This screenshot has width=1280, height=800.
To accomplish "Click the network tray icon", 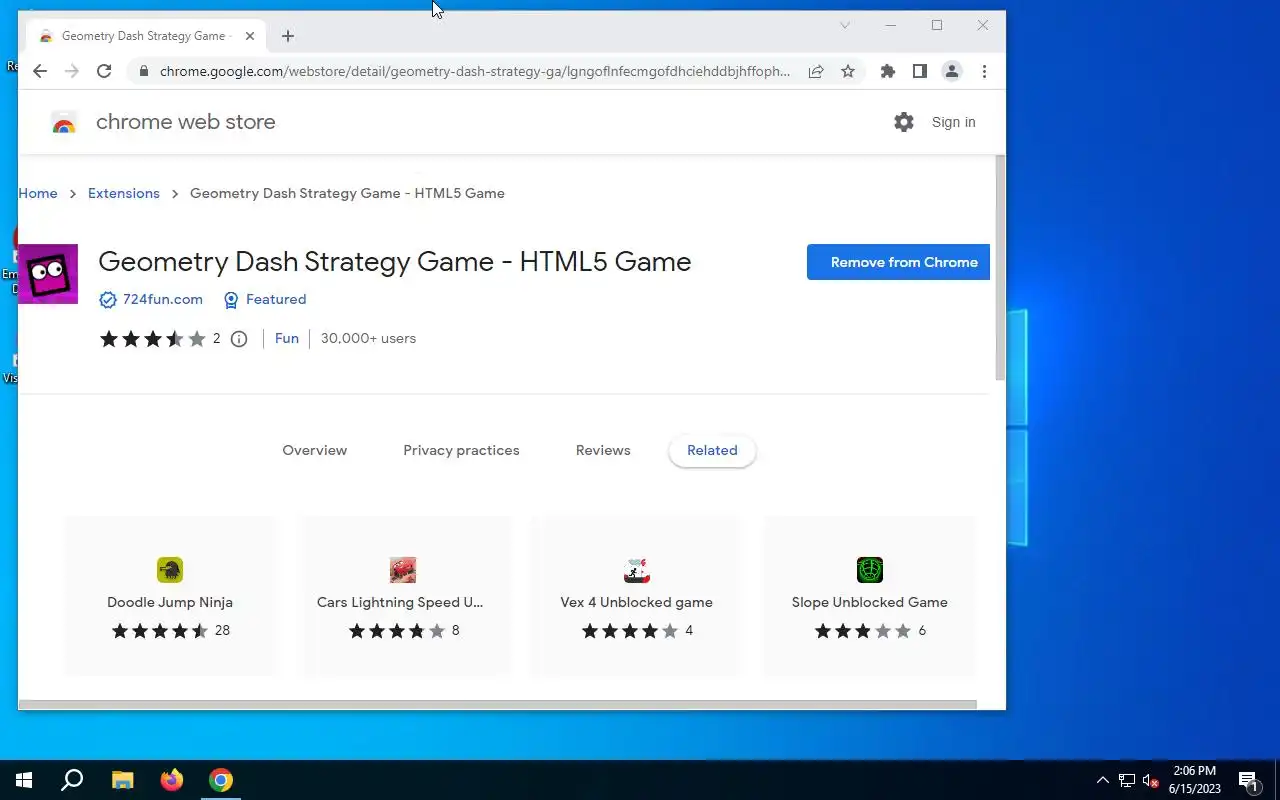I will [1127, 780].
